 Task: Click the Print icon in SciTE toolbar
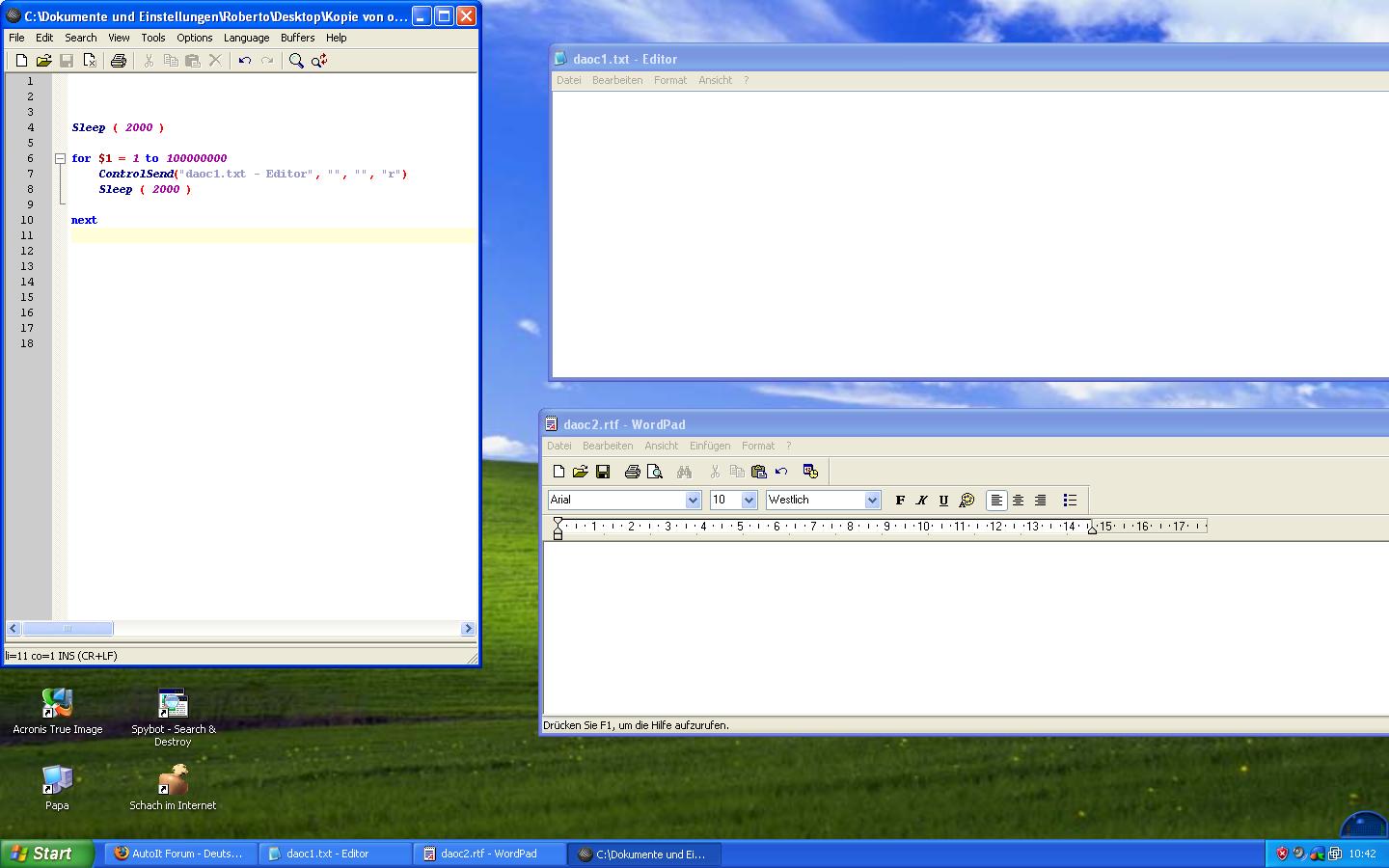tap(119, 61)
